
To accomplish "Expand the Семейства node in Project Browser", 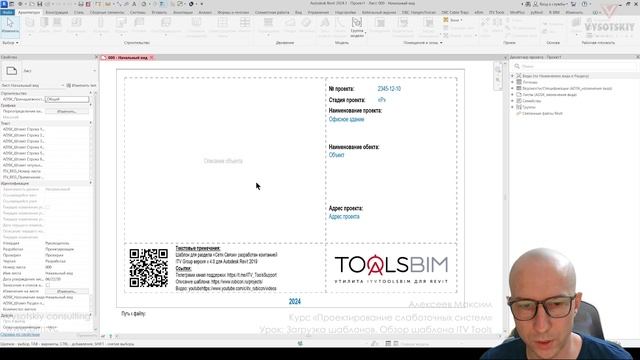I will [513, 101].
